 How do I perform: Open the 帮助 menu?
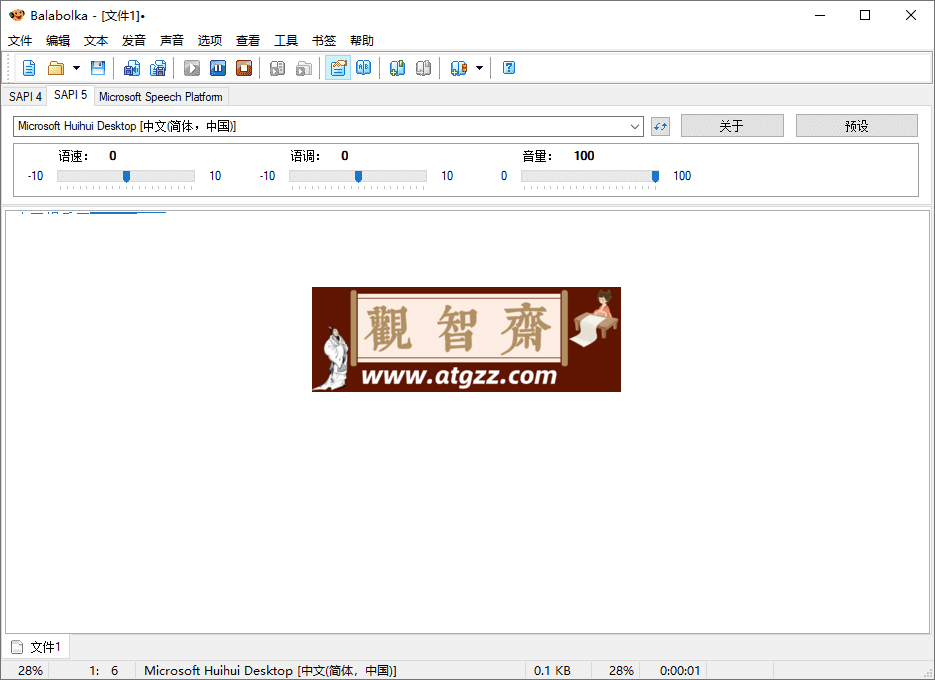tap(362, 41)
